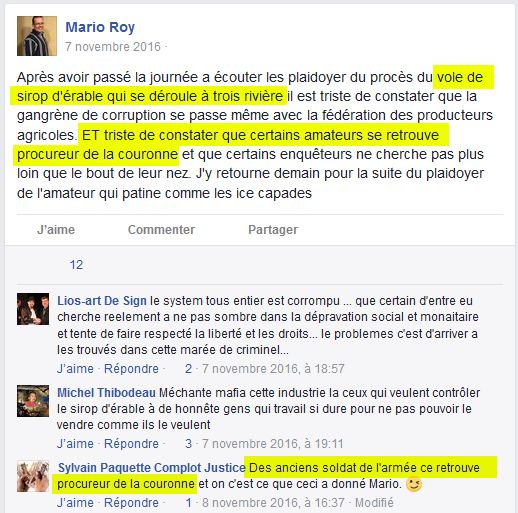Open Mario Roy's profile picture
This screenshot has width=518, height=513.
pyautogui.click(x=37, y=36)
